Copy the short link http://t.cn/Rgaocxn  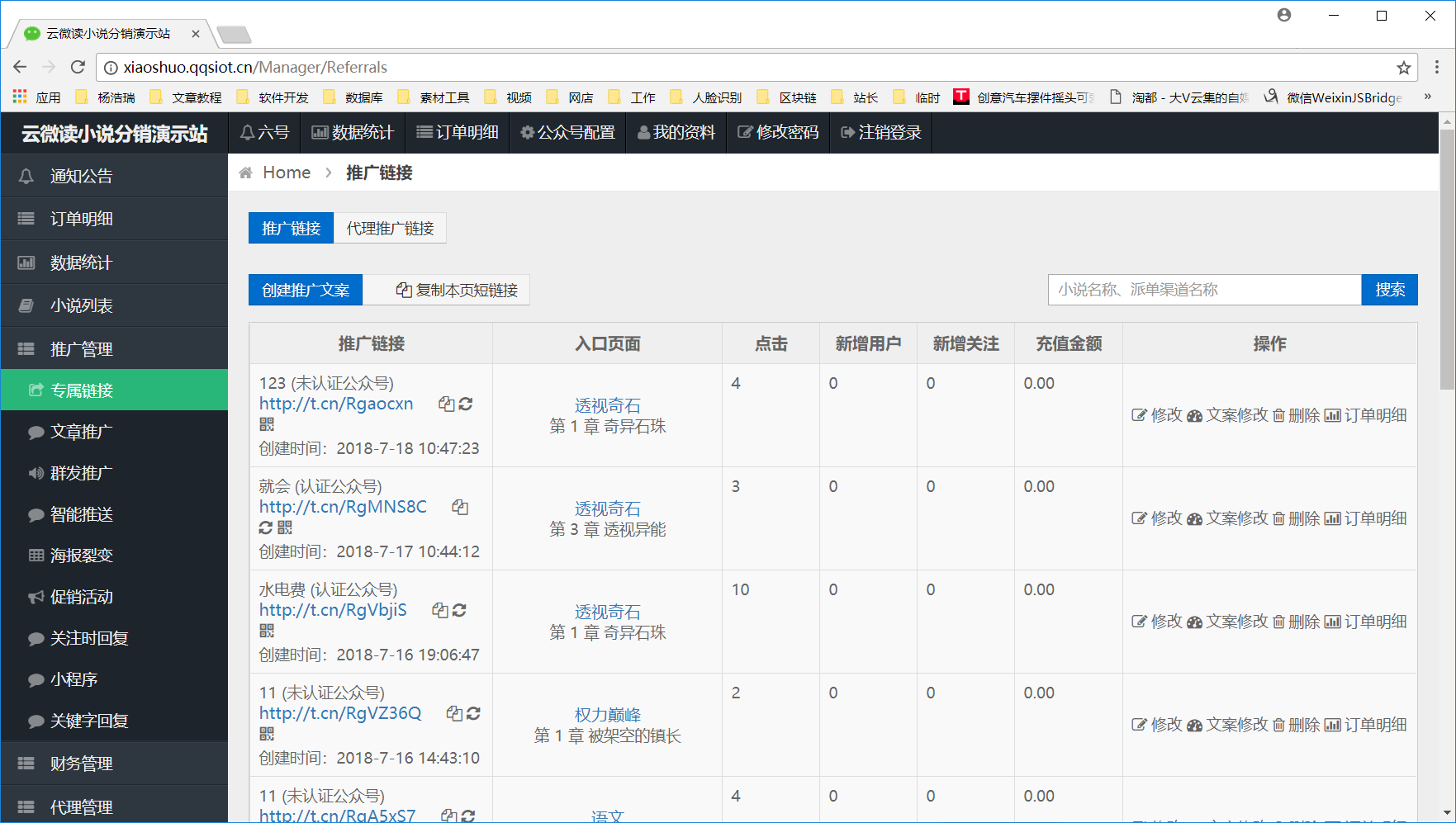tap(446, 404)
